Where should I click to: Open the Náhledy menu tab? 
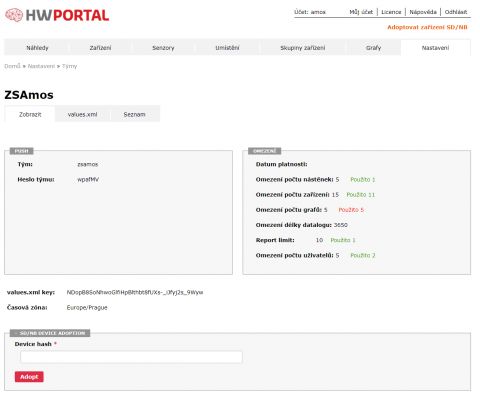(37, 48)
